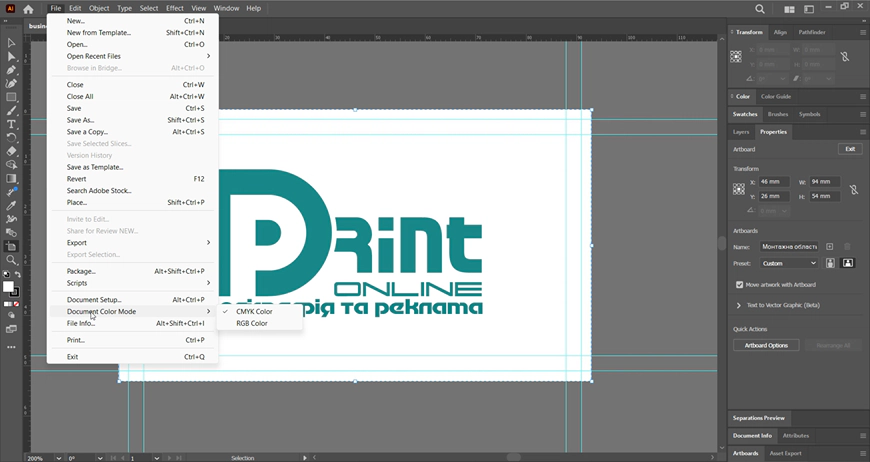This screenshot has height=462, width=870.
Task: Click the Stroke color swatch
Action: point(15,292)
